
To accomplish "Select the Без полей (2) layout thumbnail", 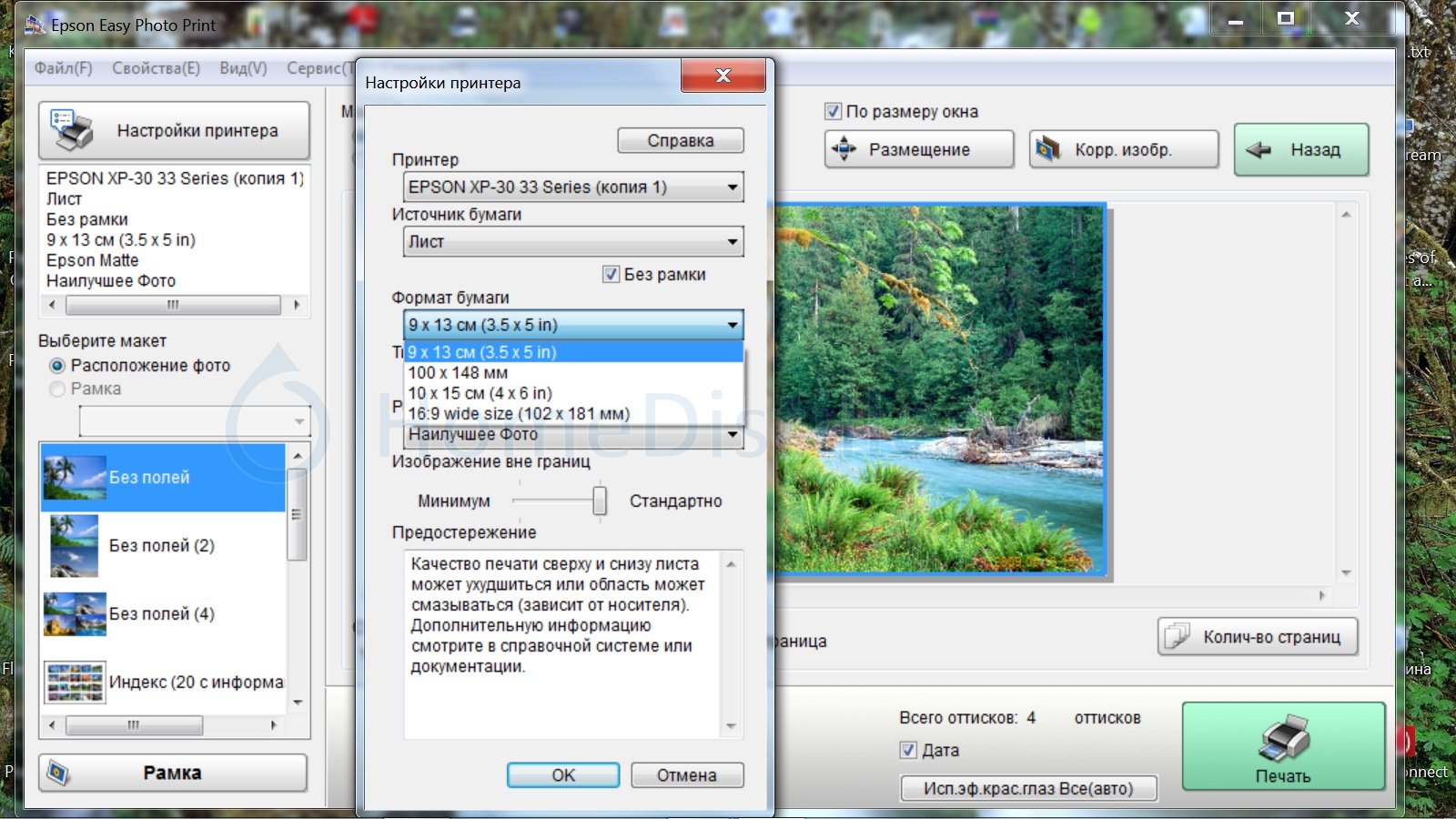I will [75, 546].
